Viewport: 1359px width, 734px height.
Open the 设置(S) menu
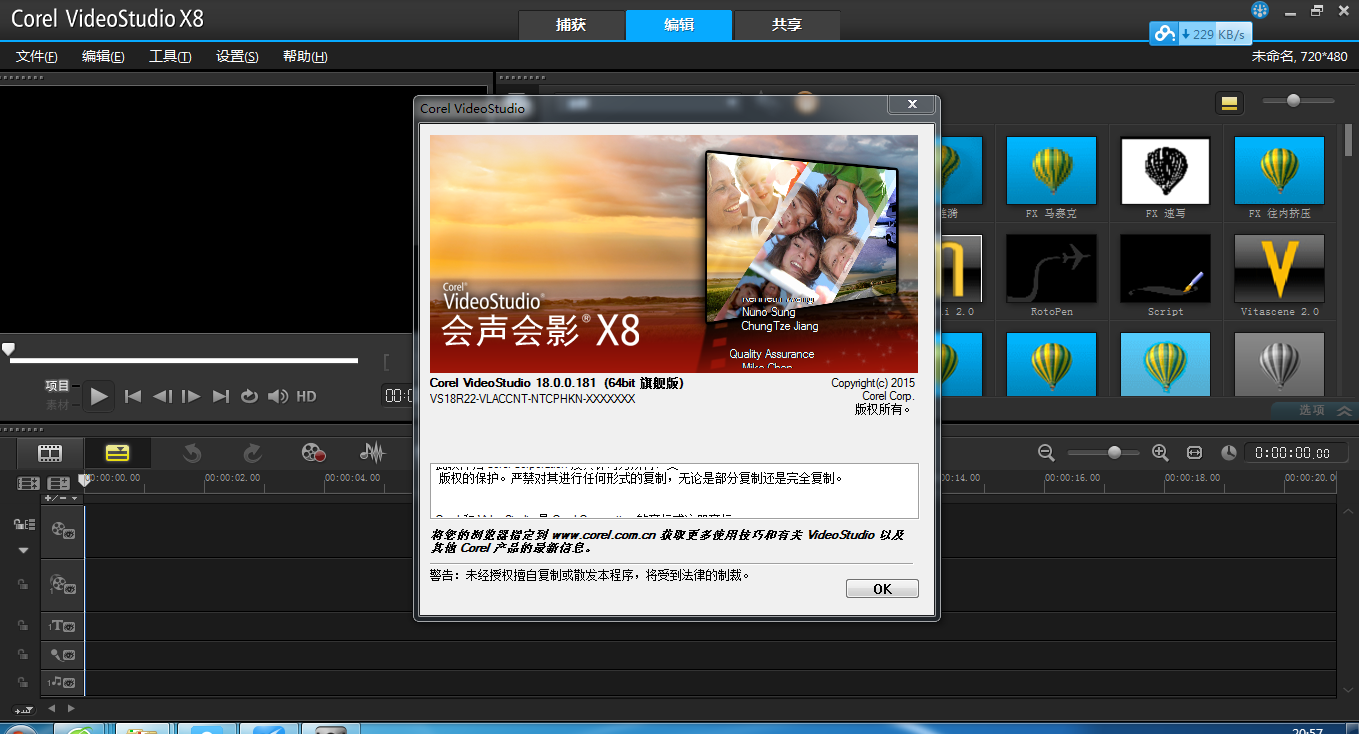[x=237, y=57]
